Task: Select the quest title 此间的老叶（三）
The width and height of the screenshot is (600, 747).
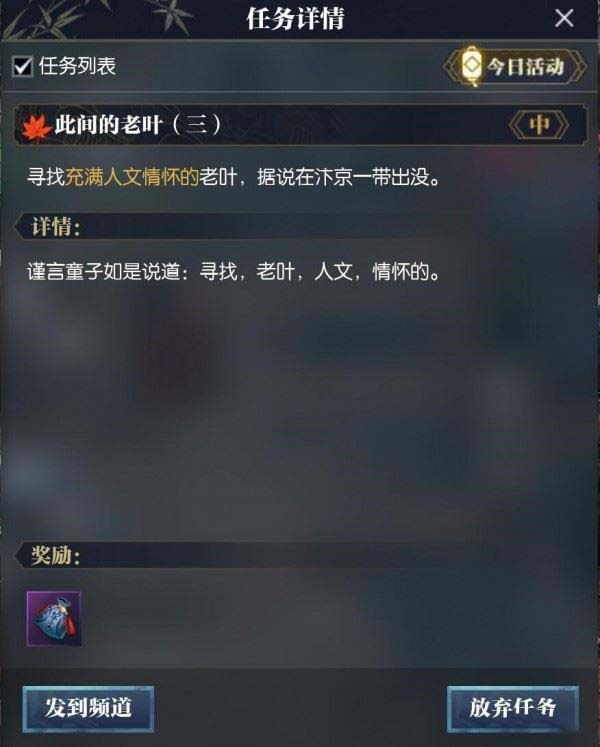Action: pos(138,125)
